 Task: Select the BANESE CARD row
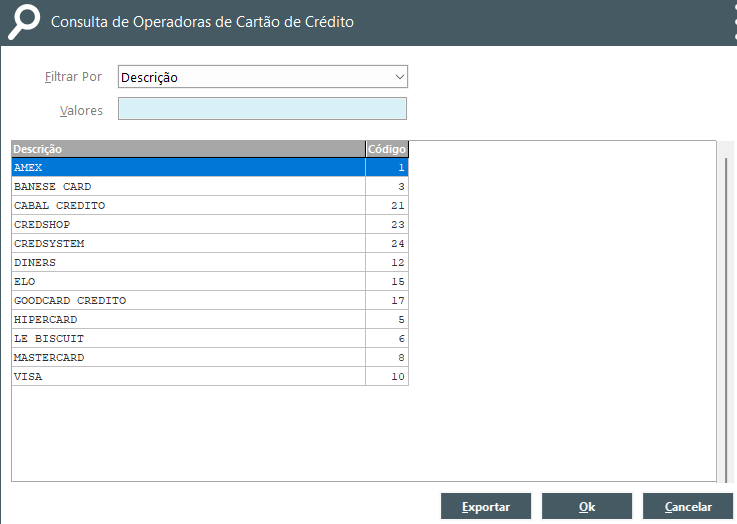pyautogui.click(x=210, y=187)
